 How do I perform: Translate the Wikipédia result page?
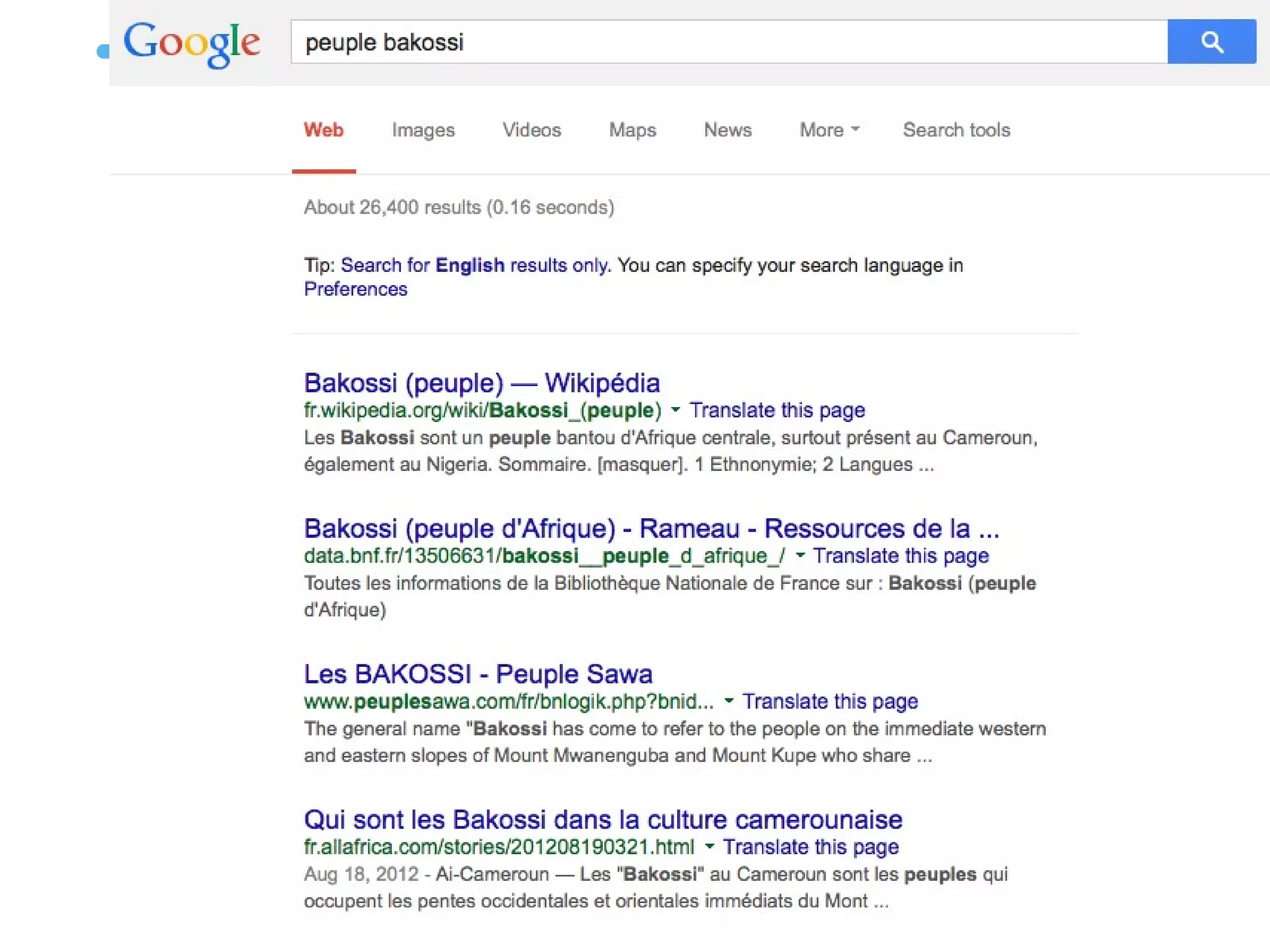click(x=777, y=410)
